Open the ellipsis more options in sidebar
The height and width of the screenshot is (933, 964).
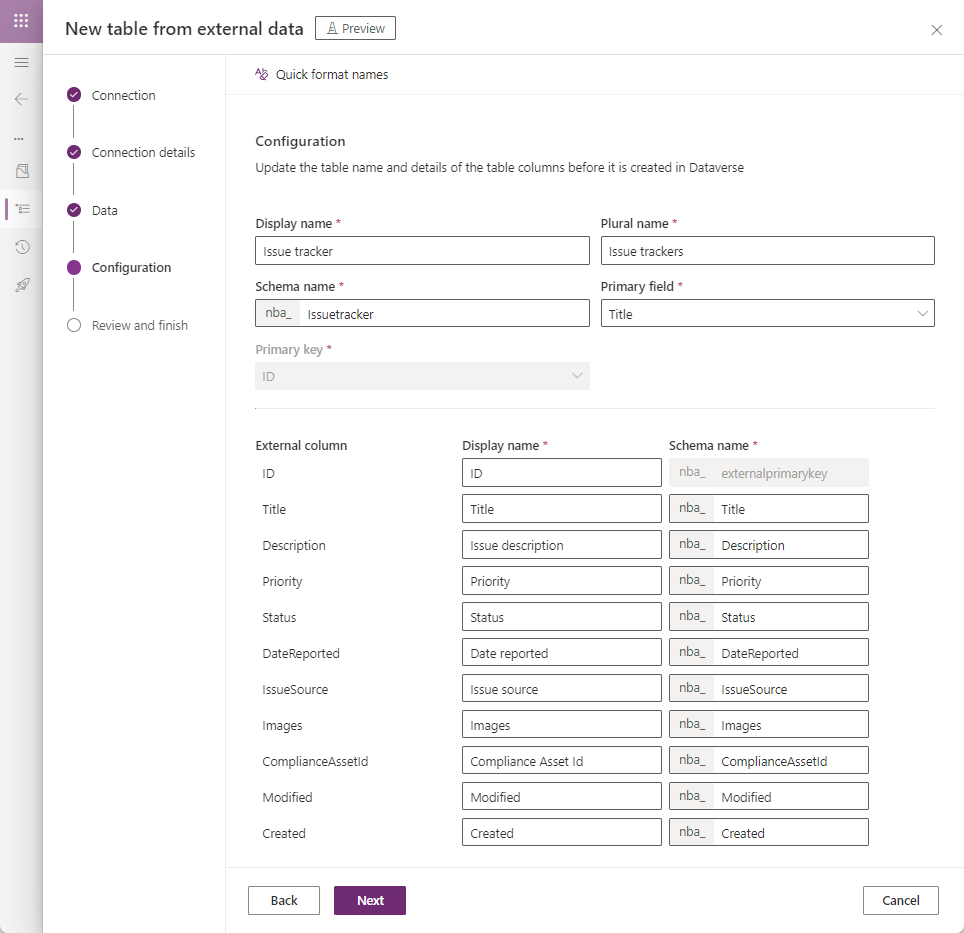[19, 139]
